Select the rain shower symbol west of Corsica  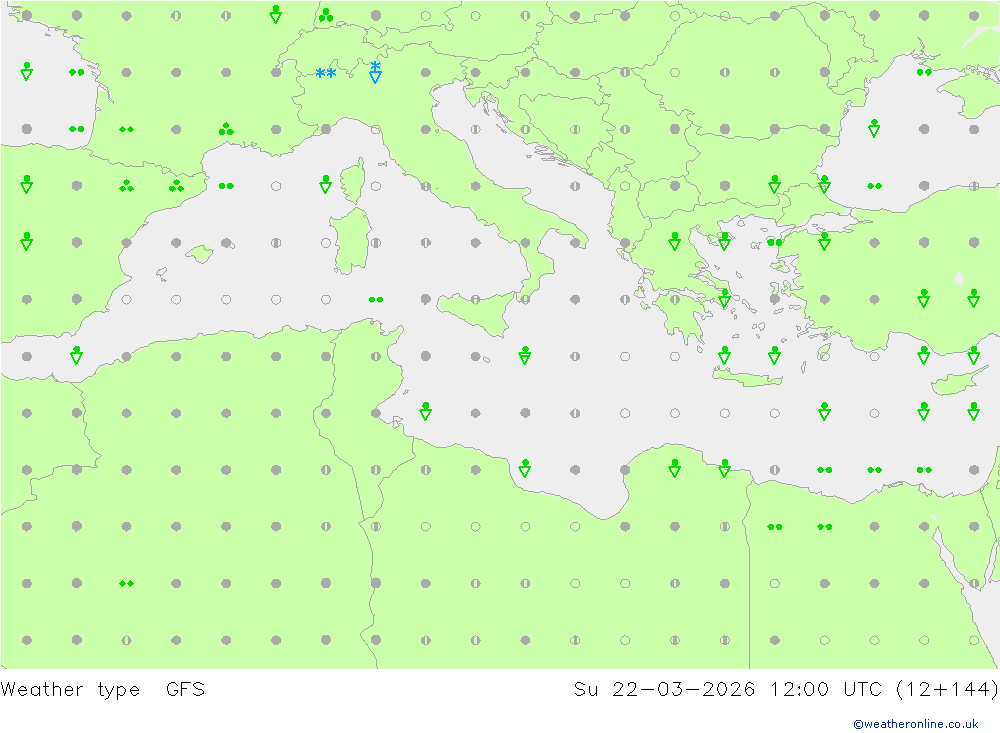pyautogui.click(x=326, y=184)
